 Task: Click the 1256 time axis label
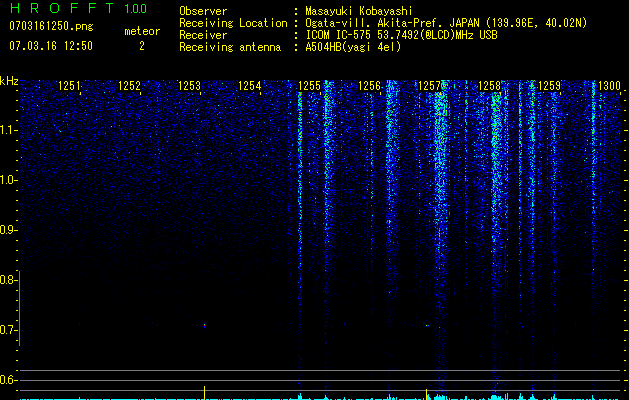click(x=369, y=86)
